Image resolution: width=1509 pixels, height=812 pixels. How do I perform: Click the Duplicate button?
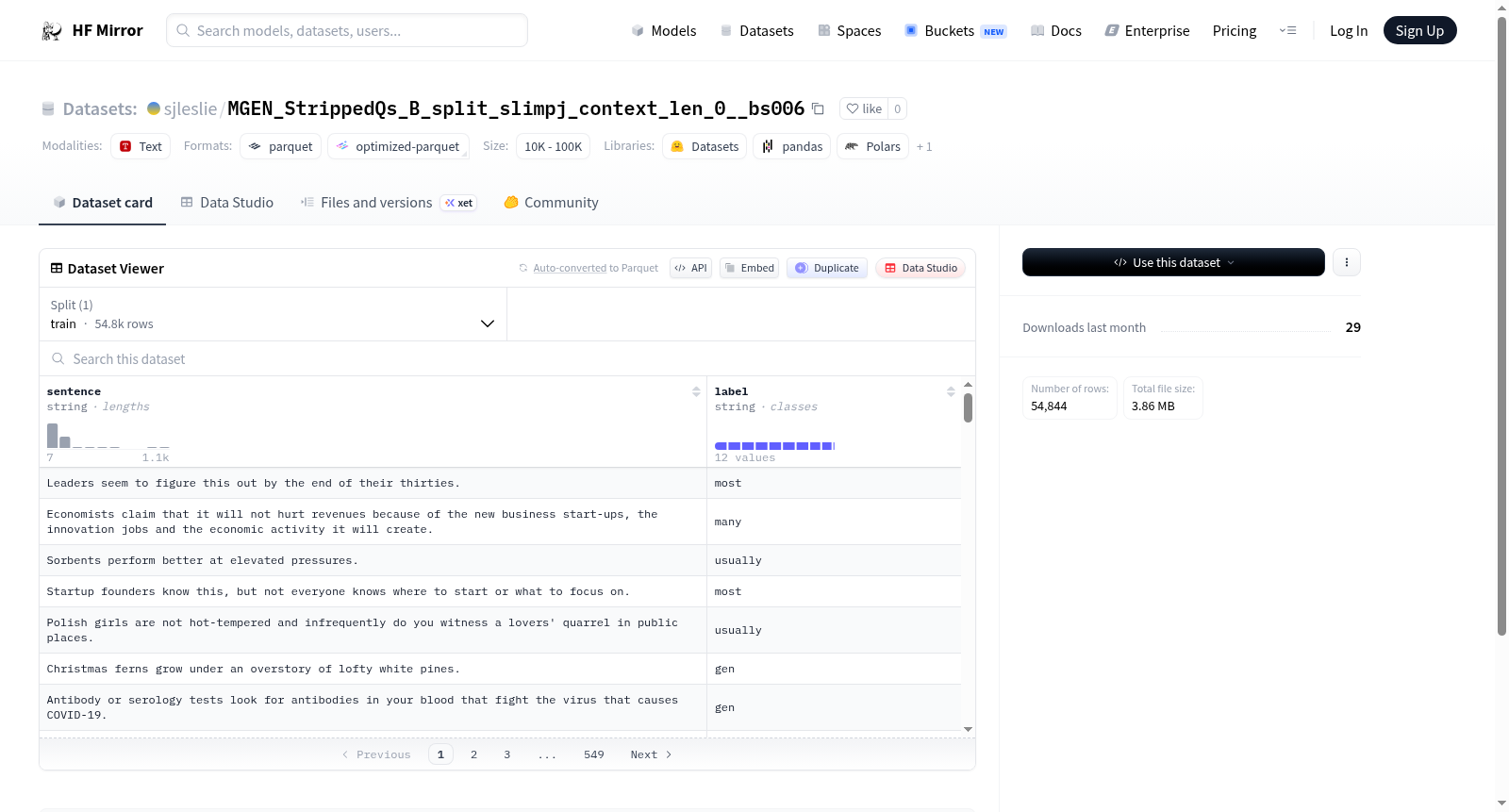click(827, 268)
